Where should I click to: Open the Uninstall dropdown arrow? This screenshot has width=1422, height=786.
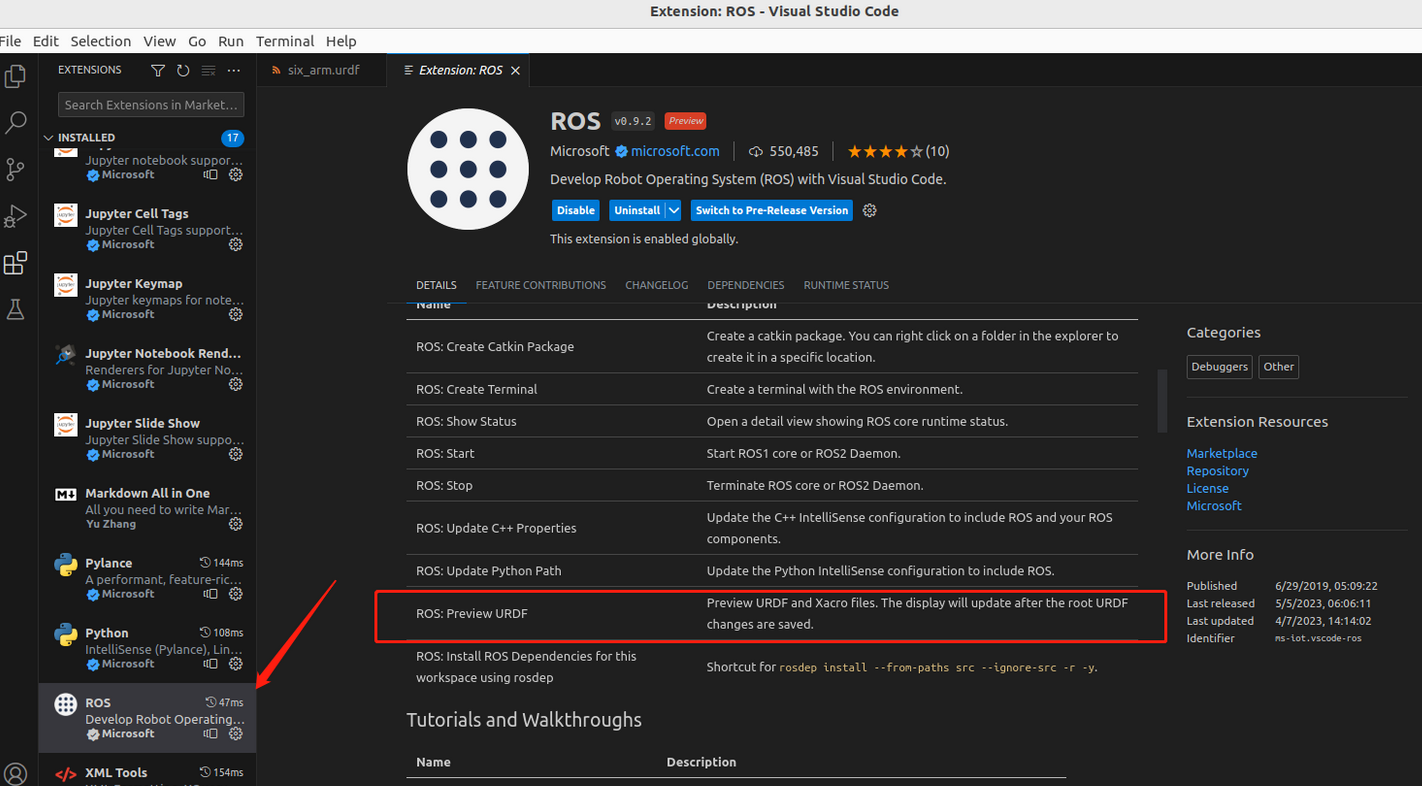tap(674, 210)
